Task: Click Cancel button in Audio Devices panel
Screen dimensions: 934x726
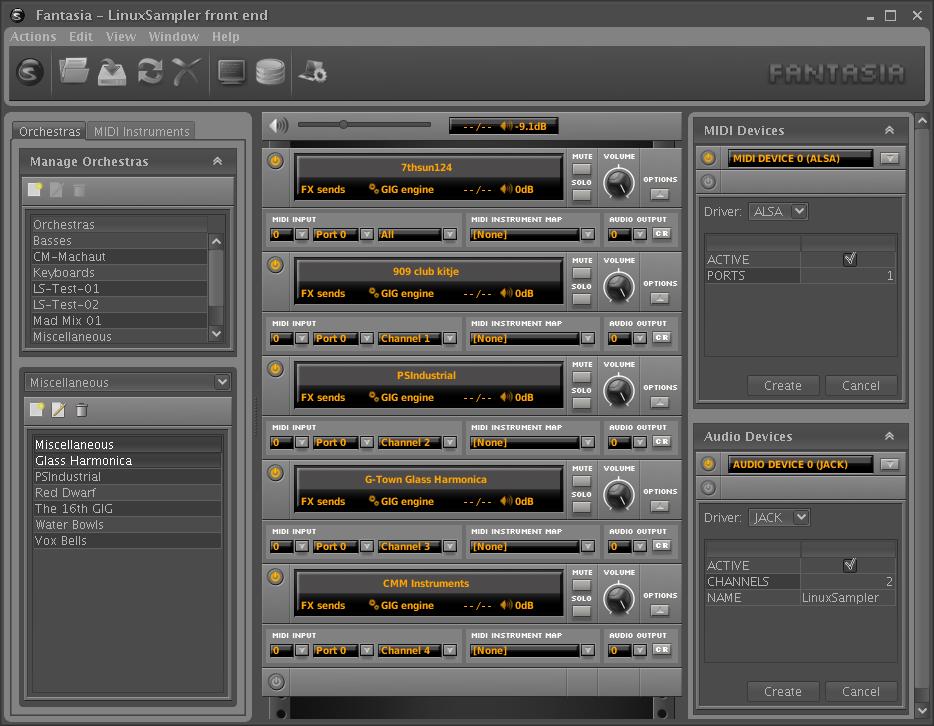Action: tap(860, 691)
